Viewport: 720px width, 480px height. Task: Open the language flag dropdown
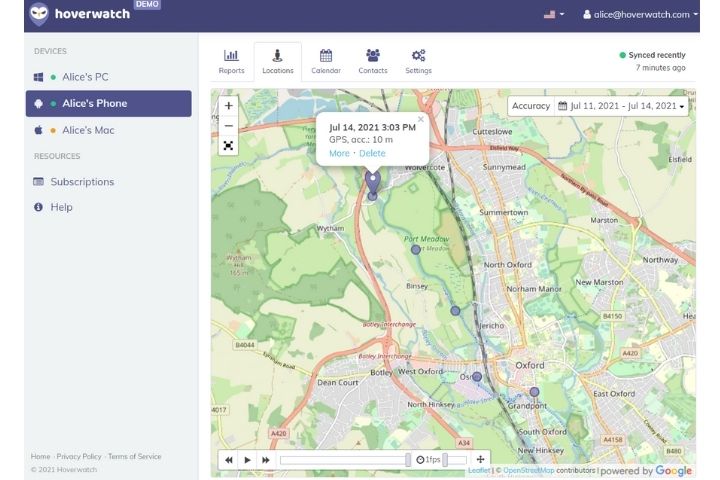pos(554,15)
